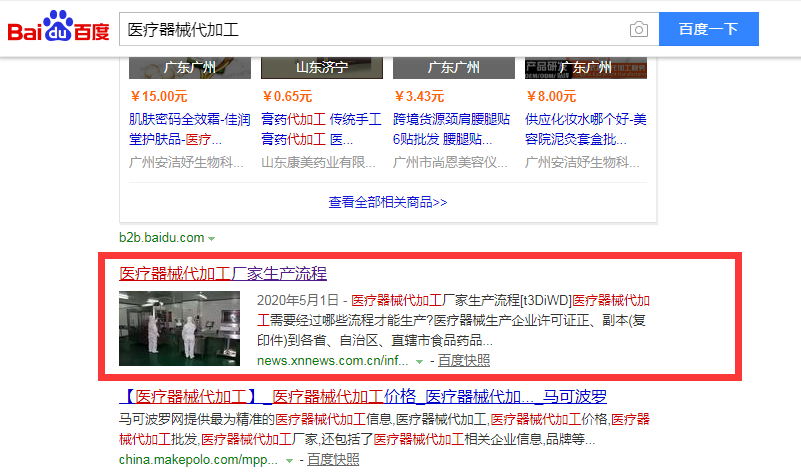This screenshot has width=801, height=473.
Task: Expand dropdown arrow next to china.makepolo.com
Action: point(288,461)
